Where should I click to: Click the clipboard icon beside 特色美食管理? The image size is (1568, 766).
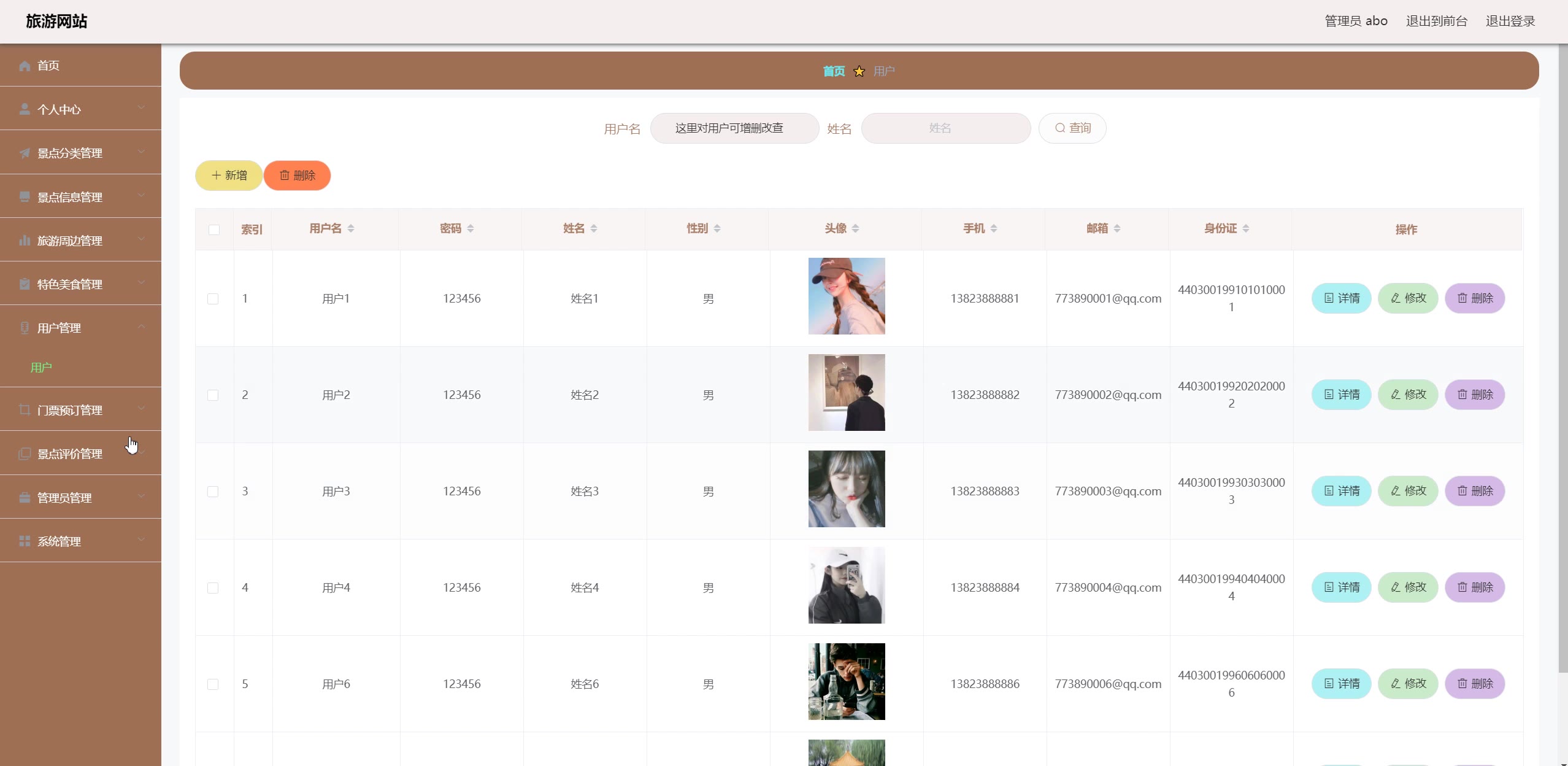click(x=25, y=284)
